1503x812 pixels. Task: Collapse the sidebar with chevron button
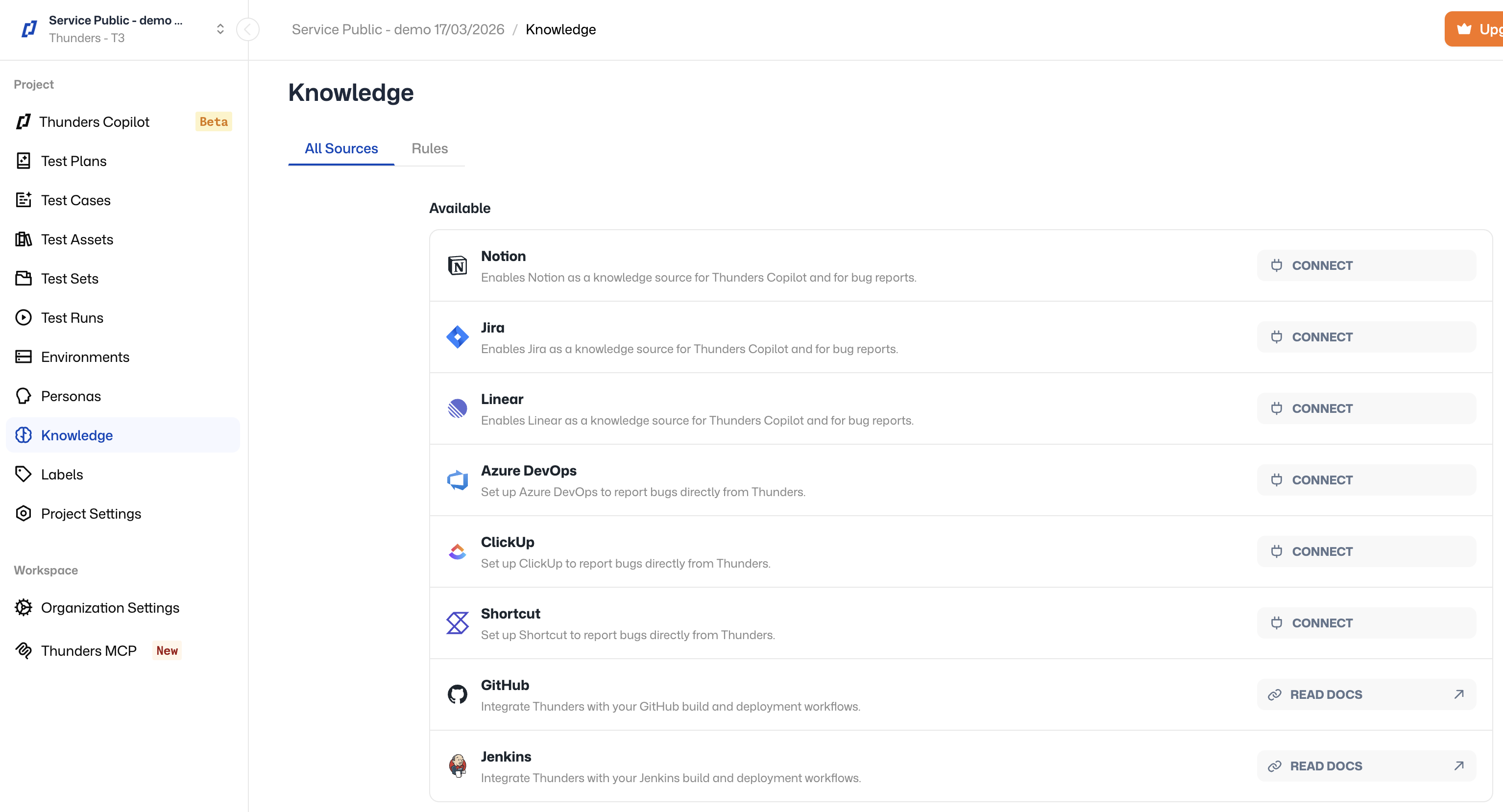click(248, 29)
